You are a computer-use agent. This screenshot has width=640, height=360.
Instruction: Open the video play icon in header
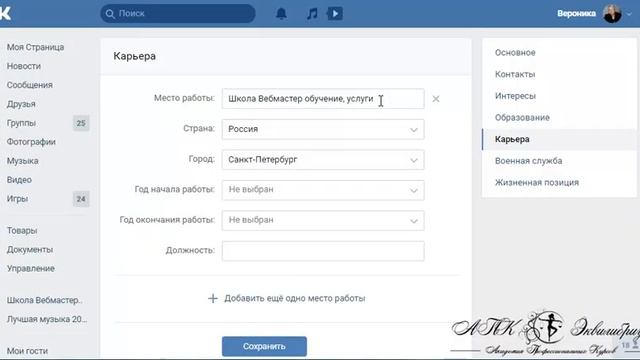(x=335, y=13)
